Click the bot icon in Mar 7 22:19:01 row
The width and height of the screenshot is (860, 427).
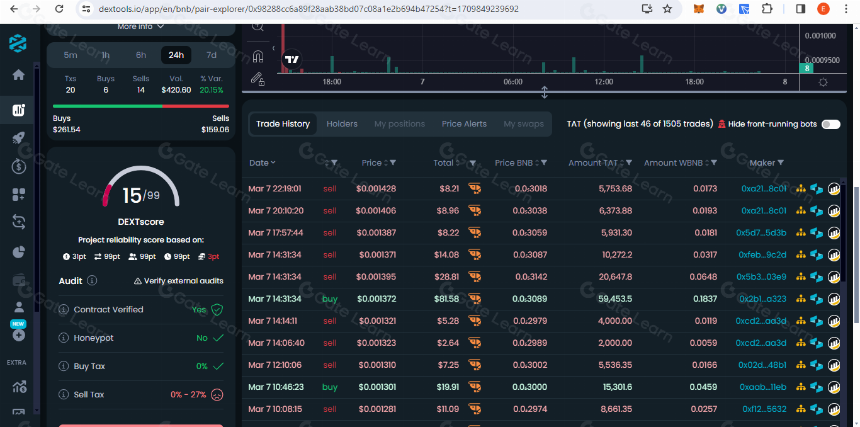coord(474,189)
